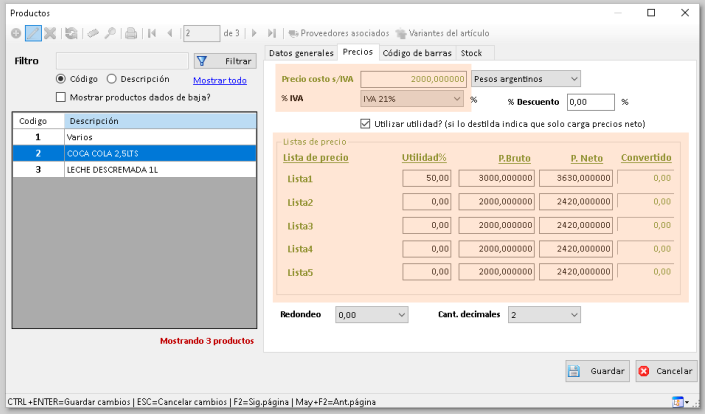Viewport: 705px width, 414px height.
Task: Click the refresh icon in toolbar
Action: (x=71, y=33)
